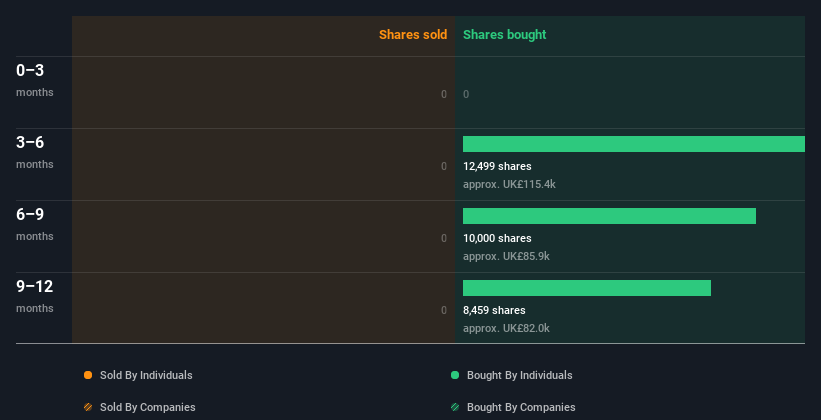Image resolution: width=821 pixels, height=420 pixels.
Task: Click the green Bought By Individuals legend dot
Action: point(455,375)
